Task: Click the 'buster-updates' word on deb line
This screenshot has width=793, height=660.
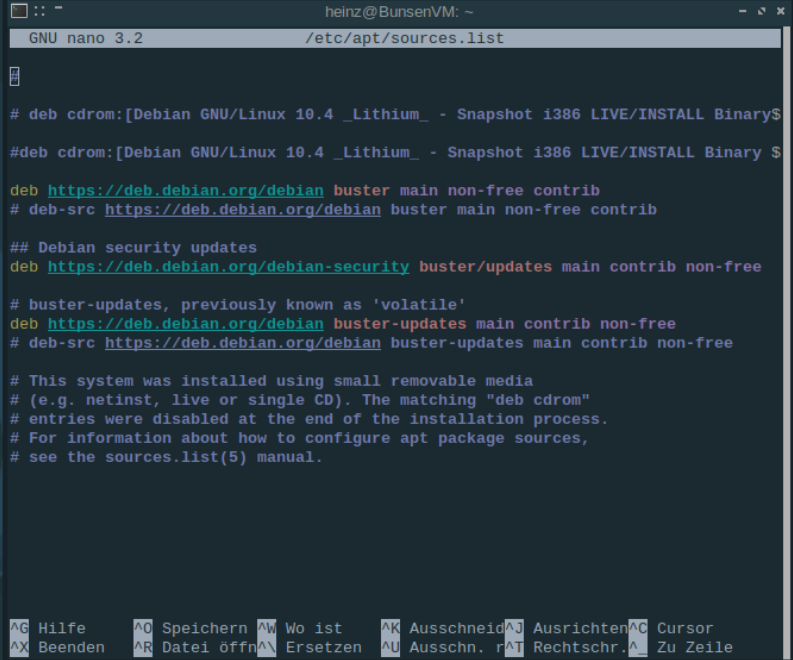Action: coord(400,324)
